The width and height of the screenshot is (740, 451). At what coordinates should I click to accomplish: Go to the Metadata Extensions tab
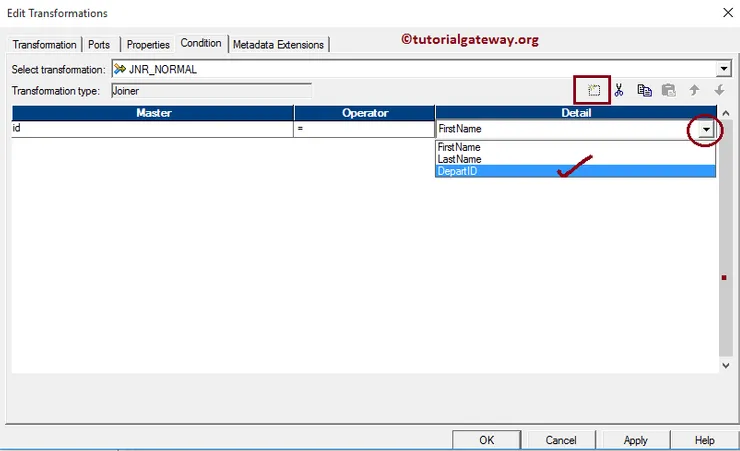(x=278, y=45)
